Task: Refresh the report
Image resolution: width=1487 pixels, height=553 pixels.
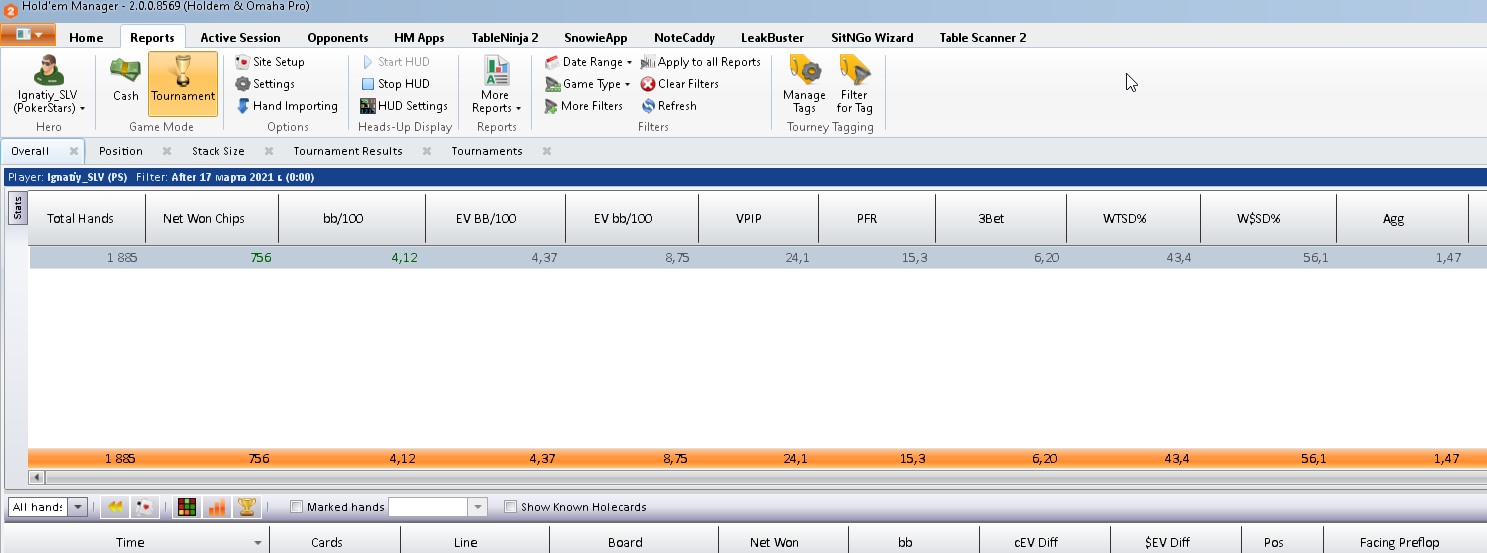Action: click(669, 106)
